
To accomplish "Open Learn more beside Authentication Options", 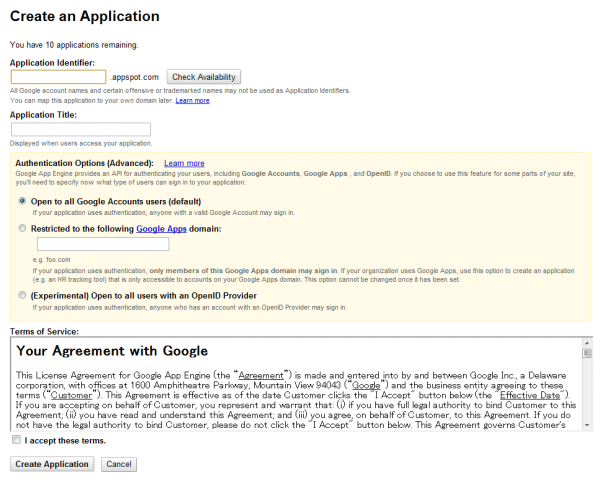I will click(184, 163).
